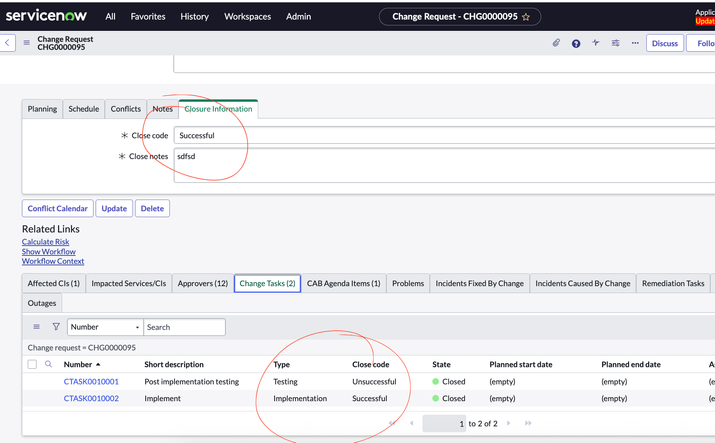Click the Unsuccessful close code cell

[374, 381]
